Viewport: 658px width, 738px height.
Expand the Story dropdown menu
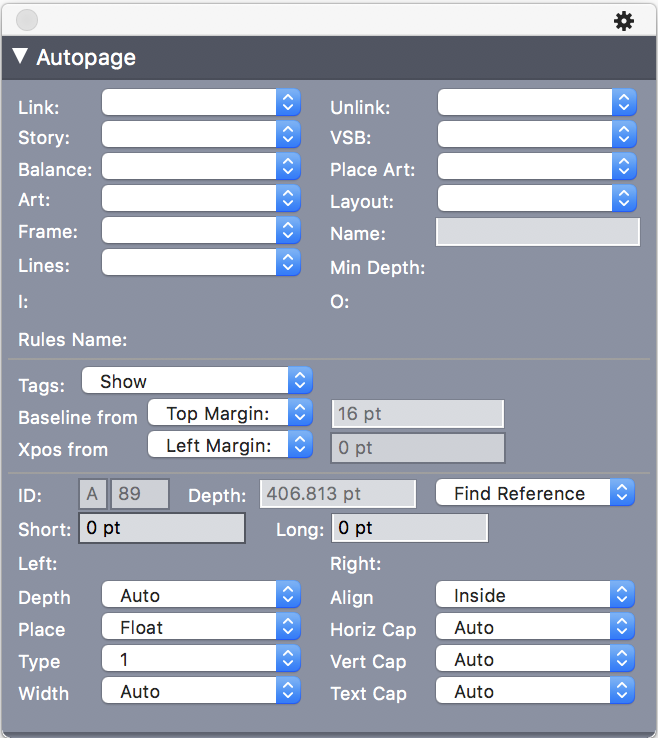[x=201, y=134]
